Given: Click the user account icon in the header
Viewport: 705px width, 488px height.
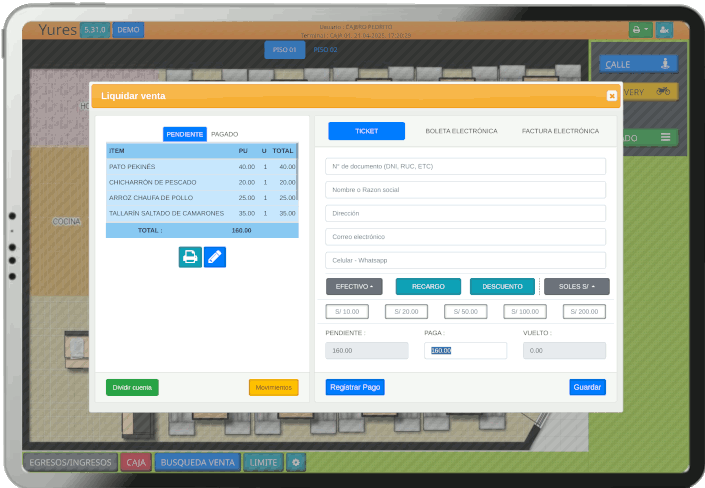Looking at the screenshot, I should (x=664, y=30).
